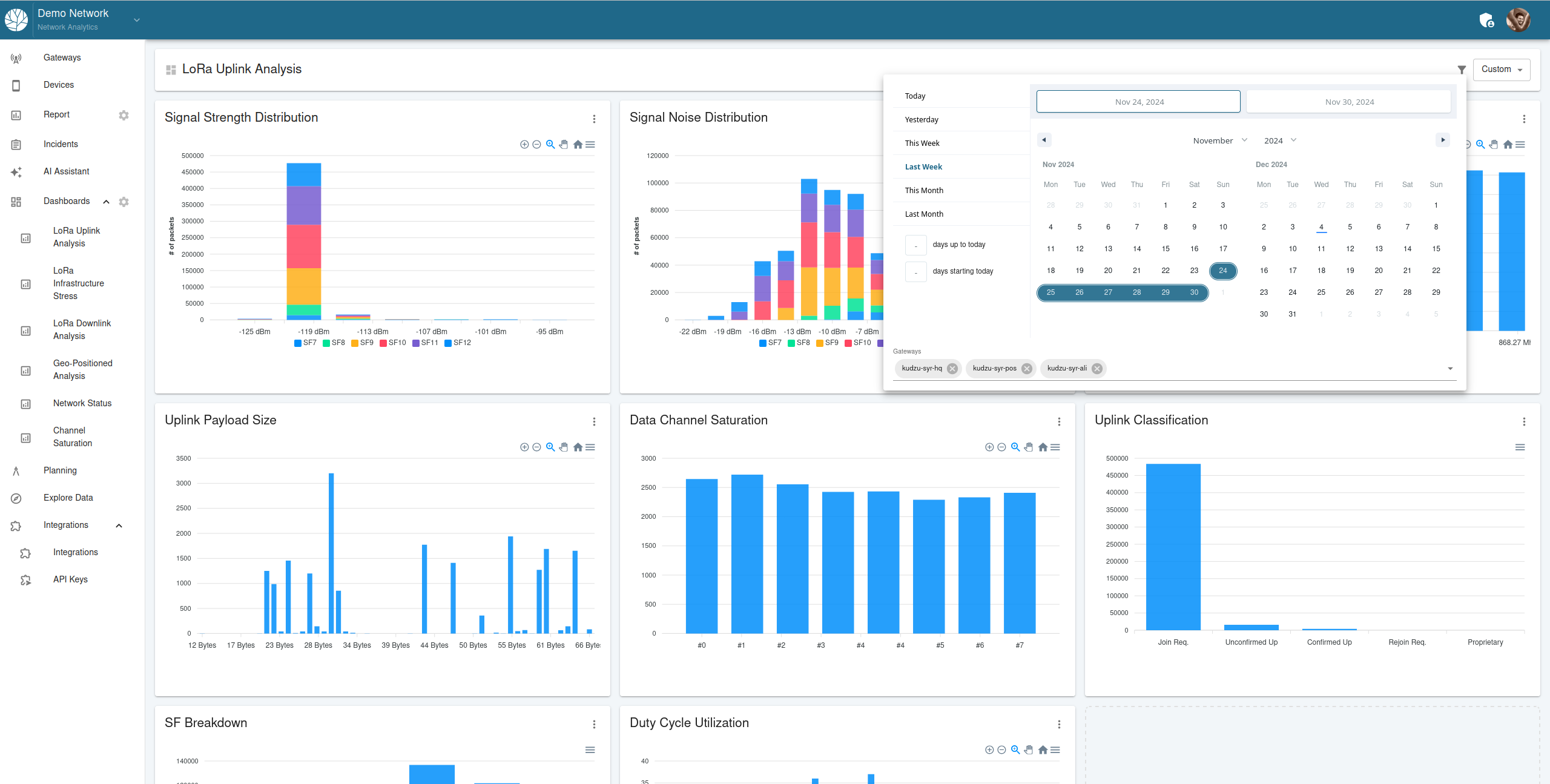Screen dimensions: 1550x784
Task: Select the pan hand tool on Uplink Payload Size chart
Action: [x=564, y=447]
